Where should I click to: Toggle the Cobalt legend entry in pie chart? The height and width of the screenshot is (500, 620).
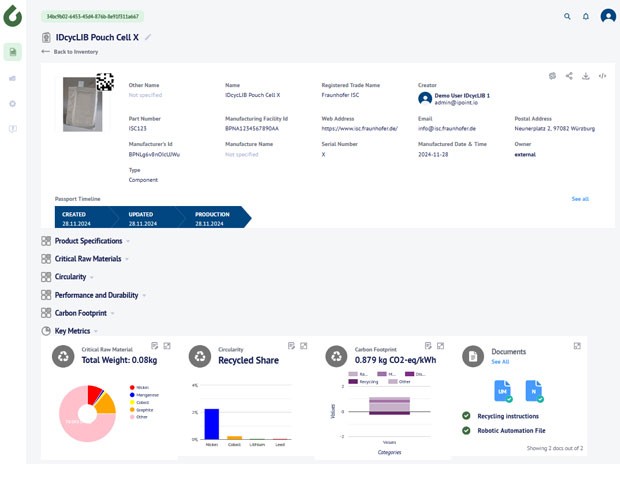click(x=139, y=402)
